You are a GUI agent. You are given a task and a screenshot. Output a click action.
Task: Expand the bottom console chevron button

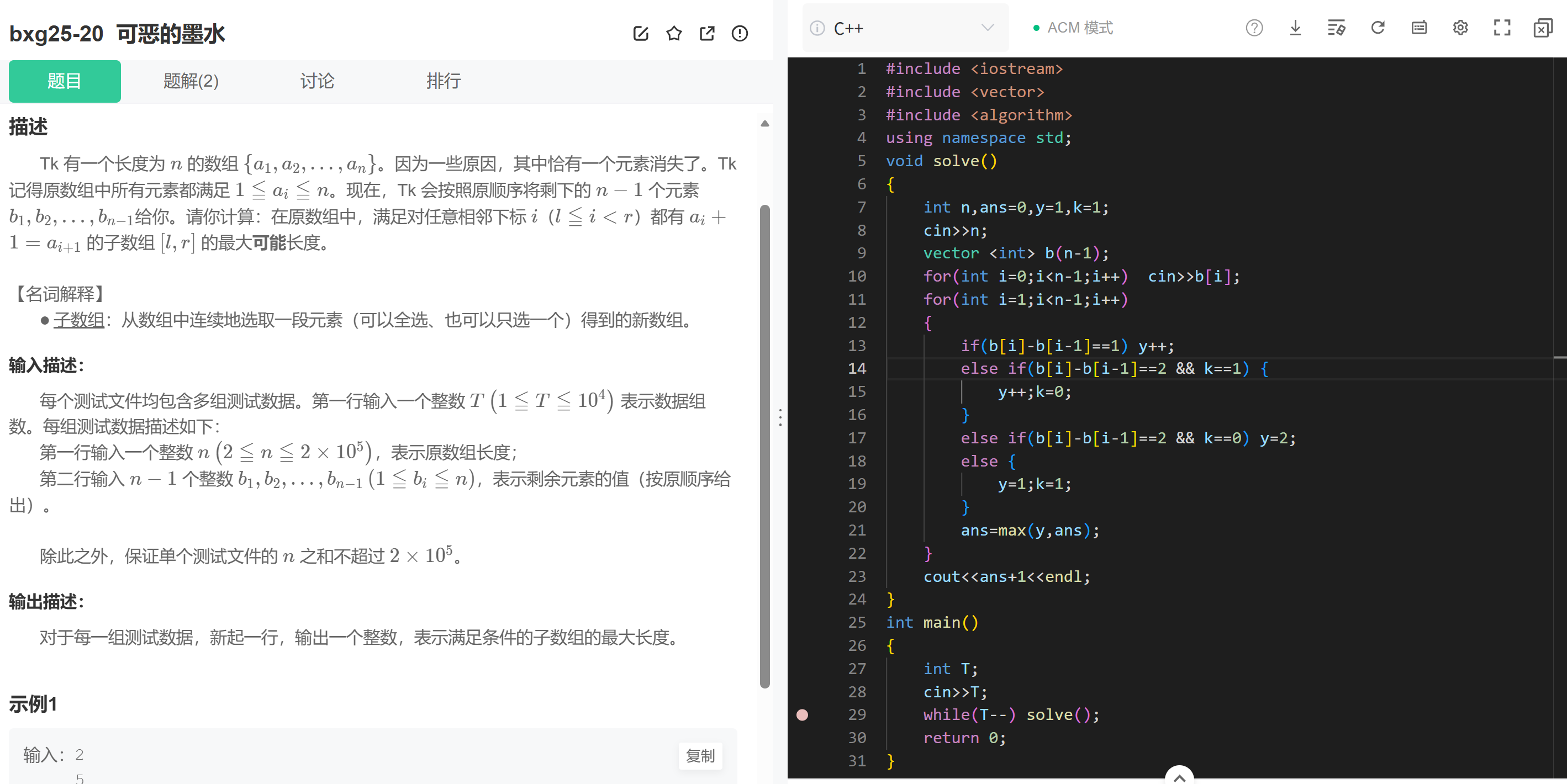coord(1179,777)
